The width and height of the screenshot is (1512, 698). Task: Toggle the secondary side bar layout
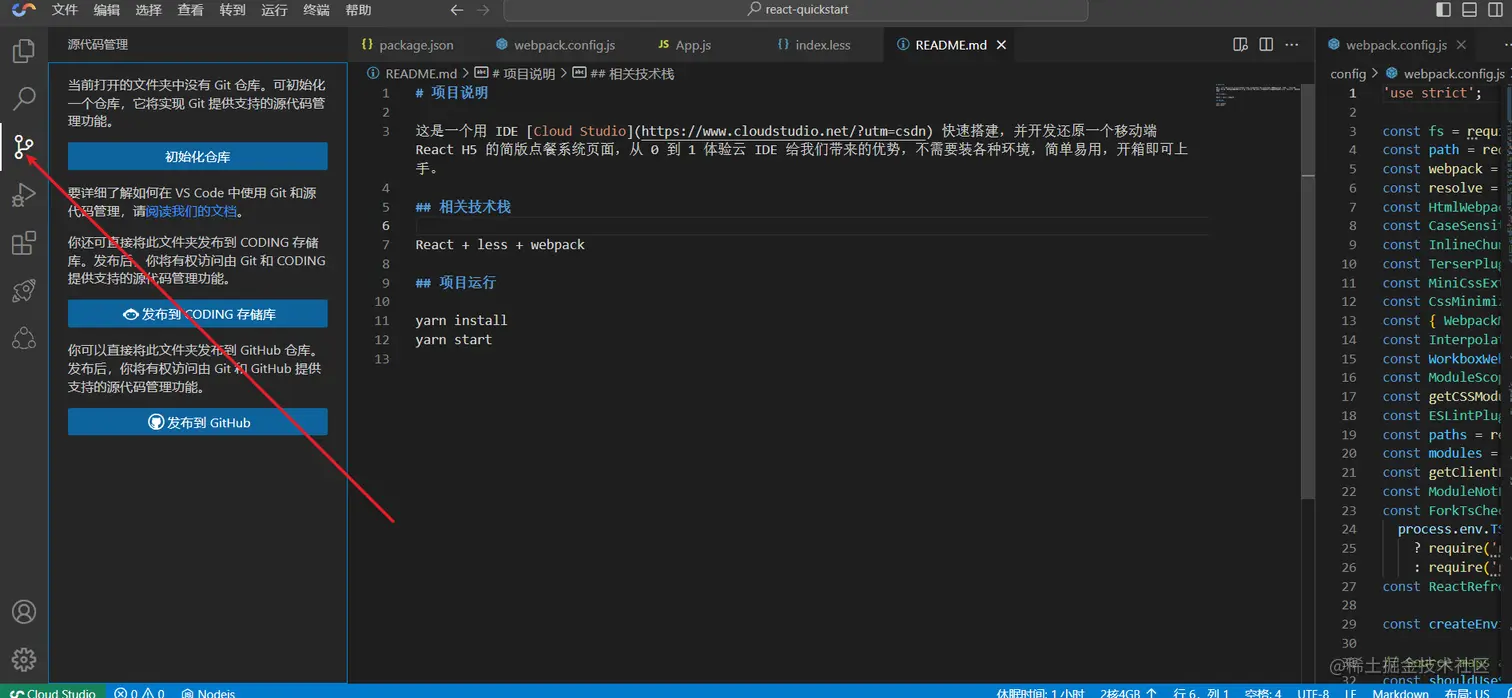1495,10
